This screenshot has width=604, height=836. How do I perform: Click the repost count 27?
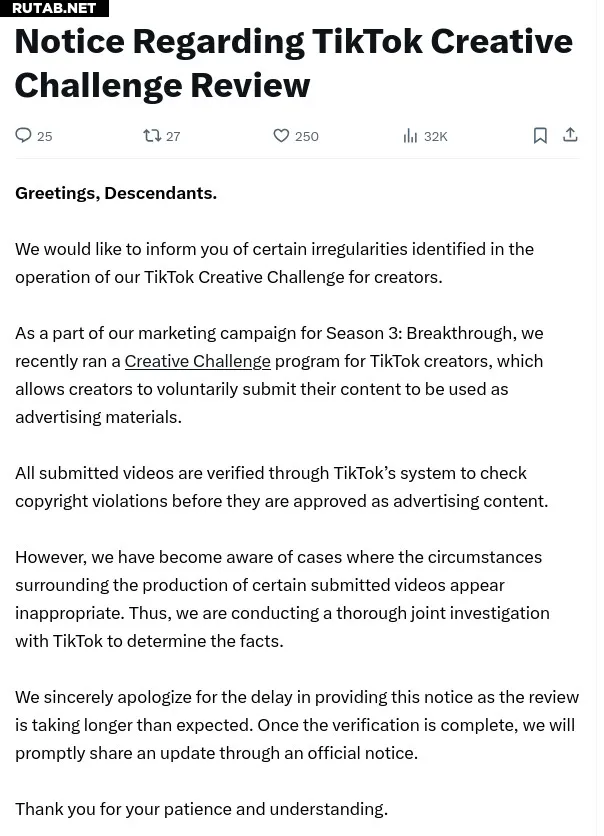point(173,136)
